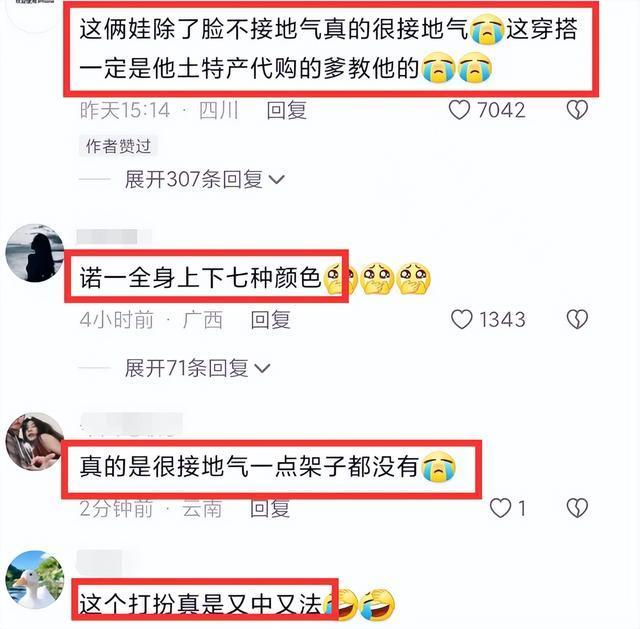Tap broken heart on Yunnan comment

577,508
